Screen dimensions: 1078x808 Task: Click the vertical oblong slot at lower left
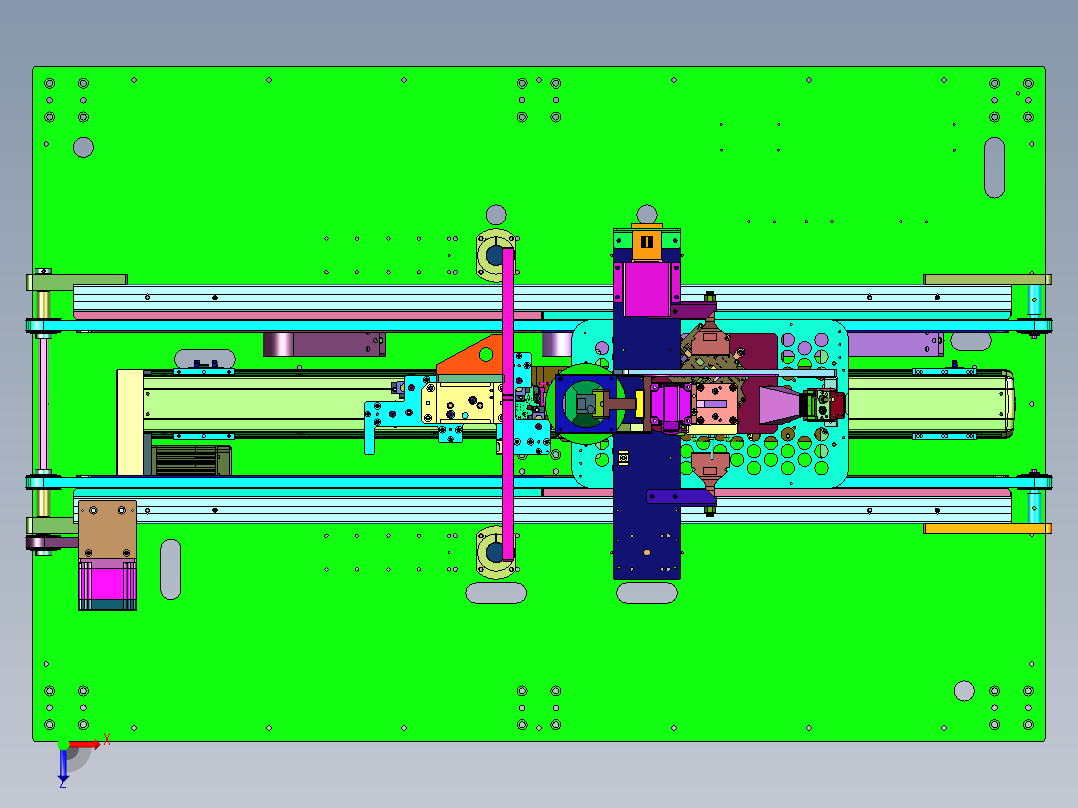pyautogui.click(x=170, y=569)
